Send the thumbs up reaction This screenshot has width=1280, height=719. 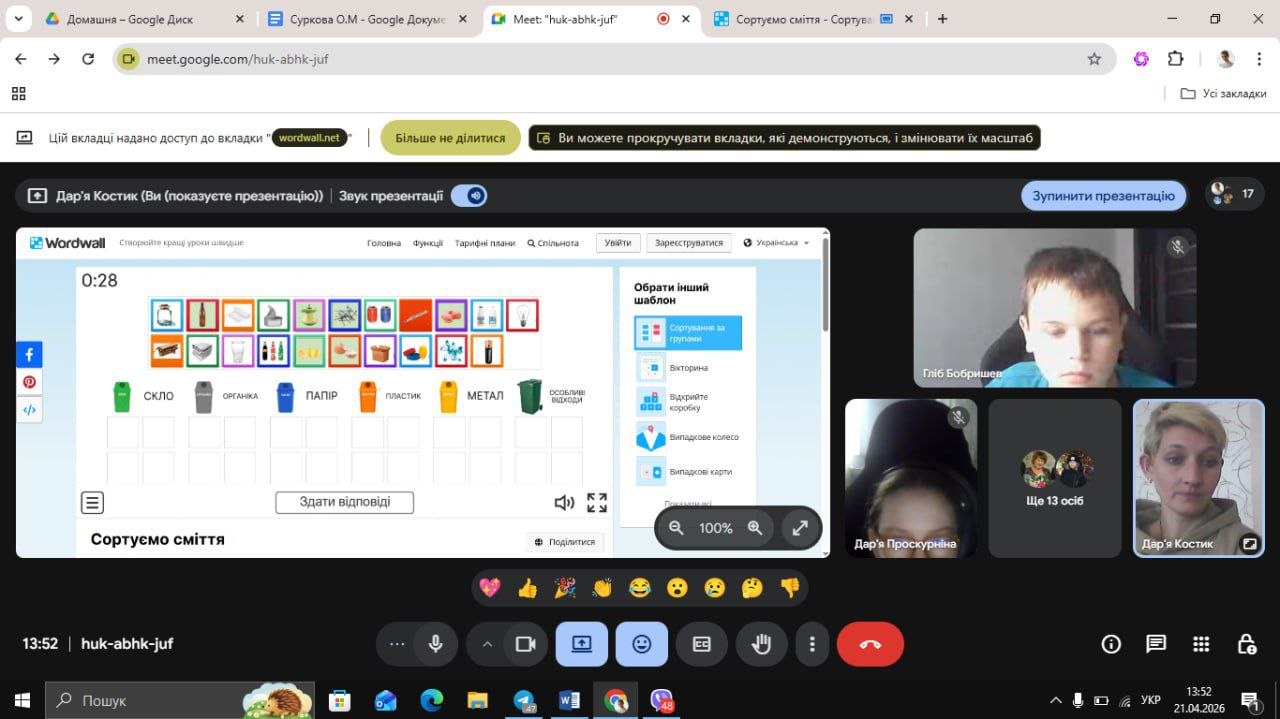(527, 588)
